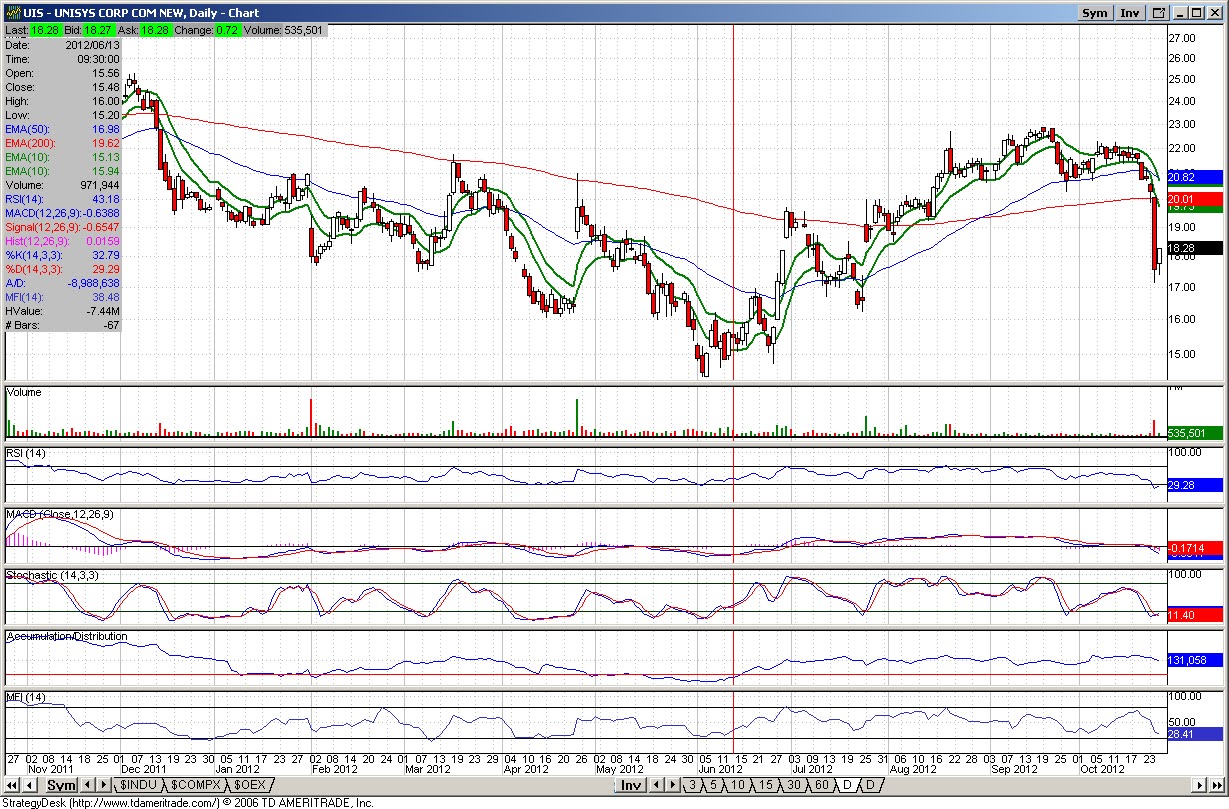The width and height of the screenshot is (1229, 809).
Task: Select the 30-minute interval tab
Action: (x=793, y=786)
